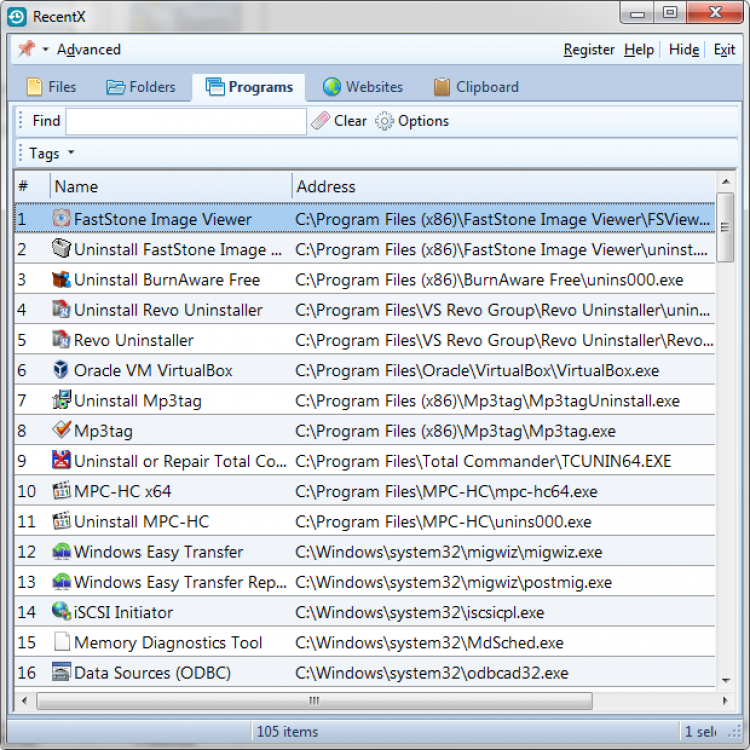Select the iSCSI Initiator name
Screen dimensions: 750x750
click(123, 613)
